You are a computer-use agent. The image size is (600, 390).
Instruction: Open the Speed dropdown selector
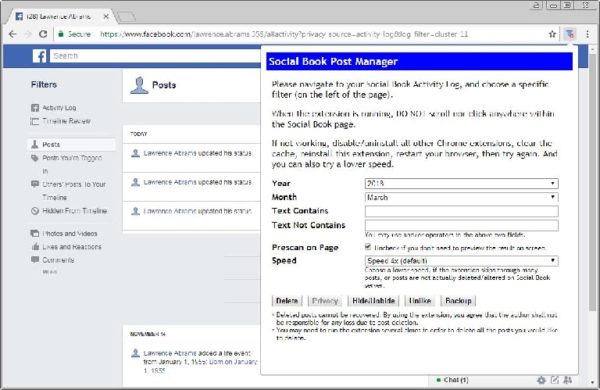pos(461,261)
